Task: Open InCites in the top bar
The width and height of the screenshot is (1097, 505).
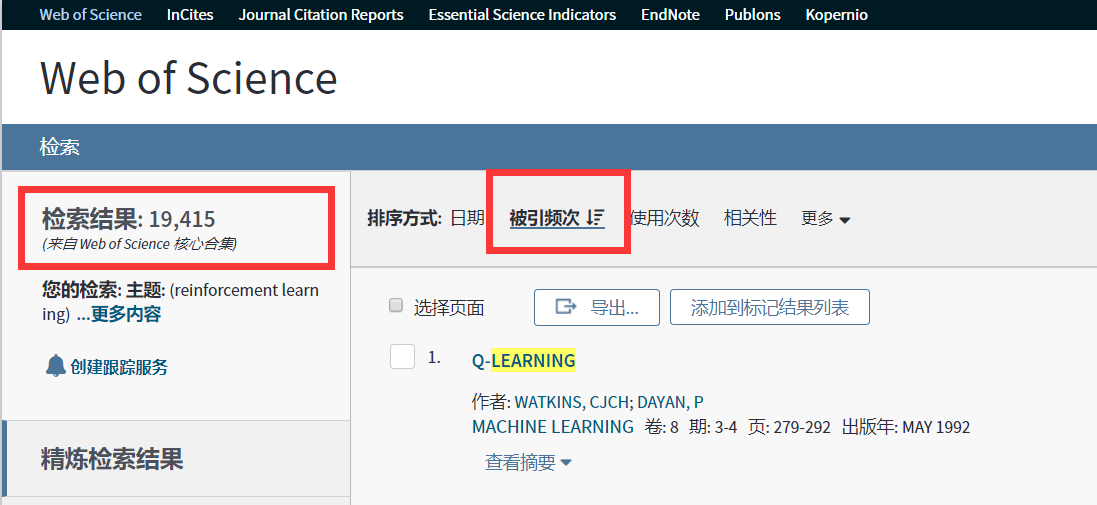Action: pyautogui.click(x=190, y=15)
